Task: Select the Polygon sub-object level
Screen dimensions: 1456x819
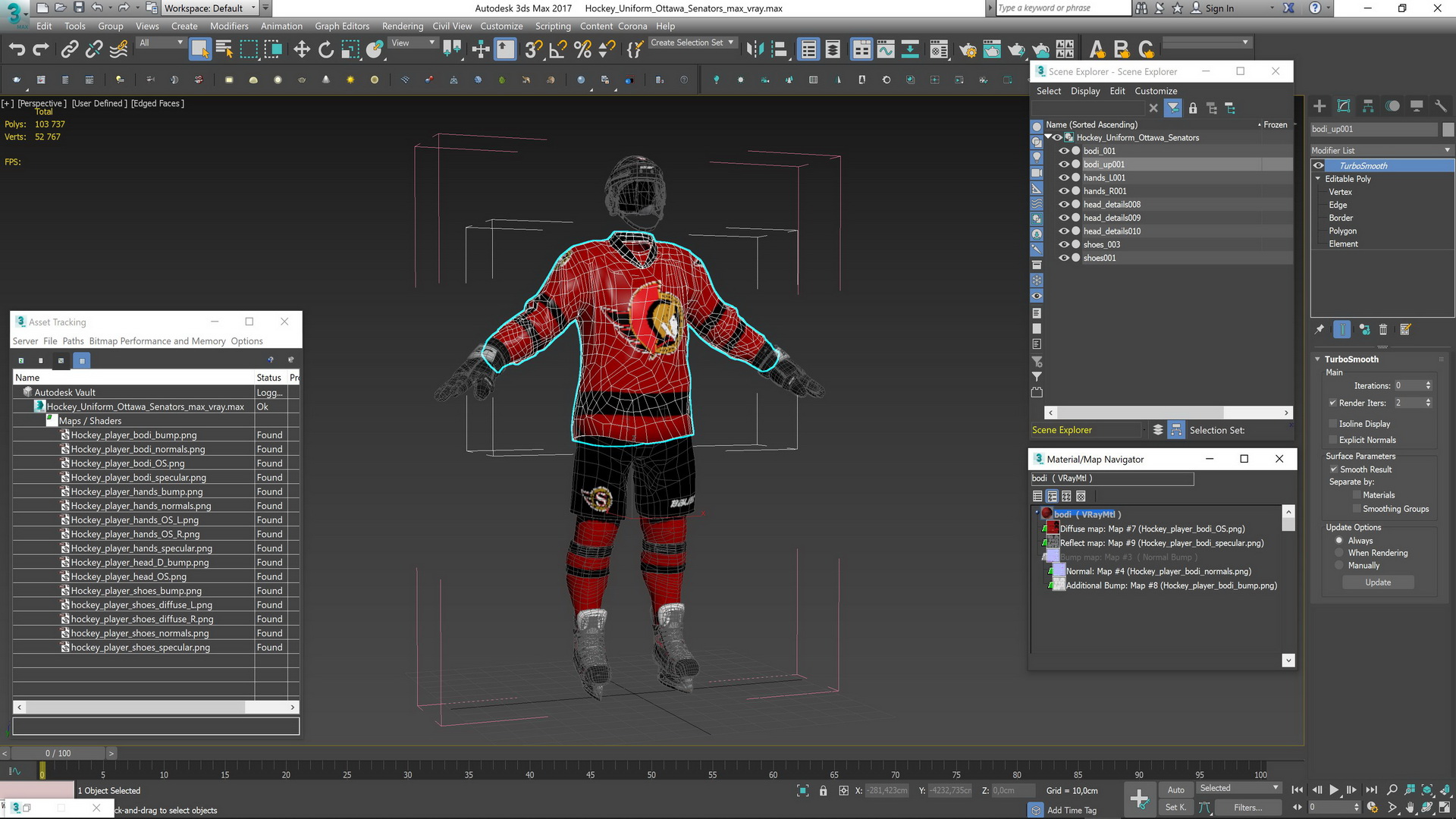Action: 1342,231
